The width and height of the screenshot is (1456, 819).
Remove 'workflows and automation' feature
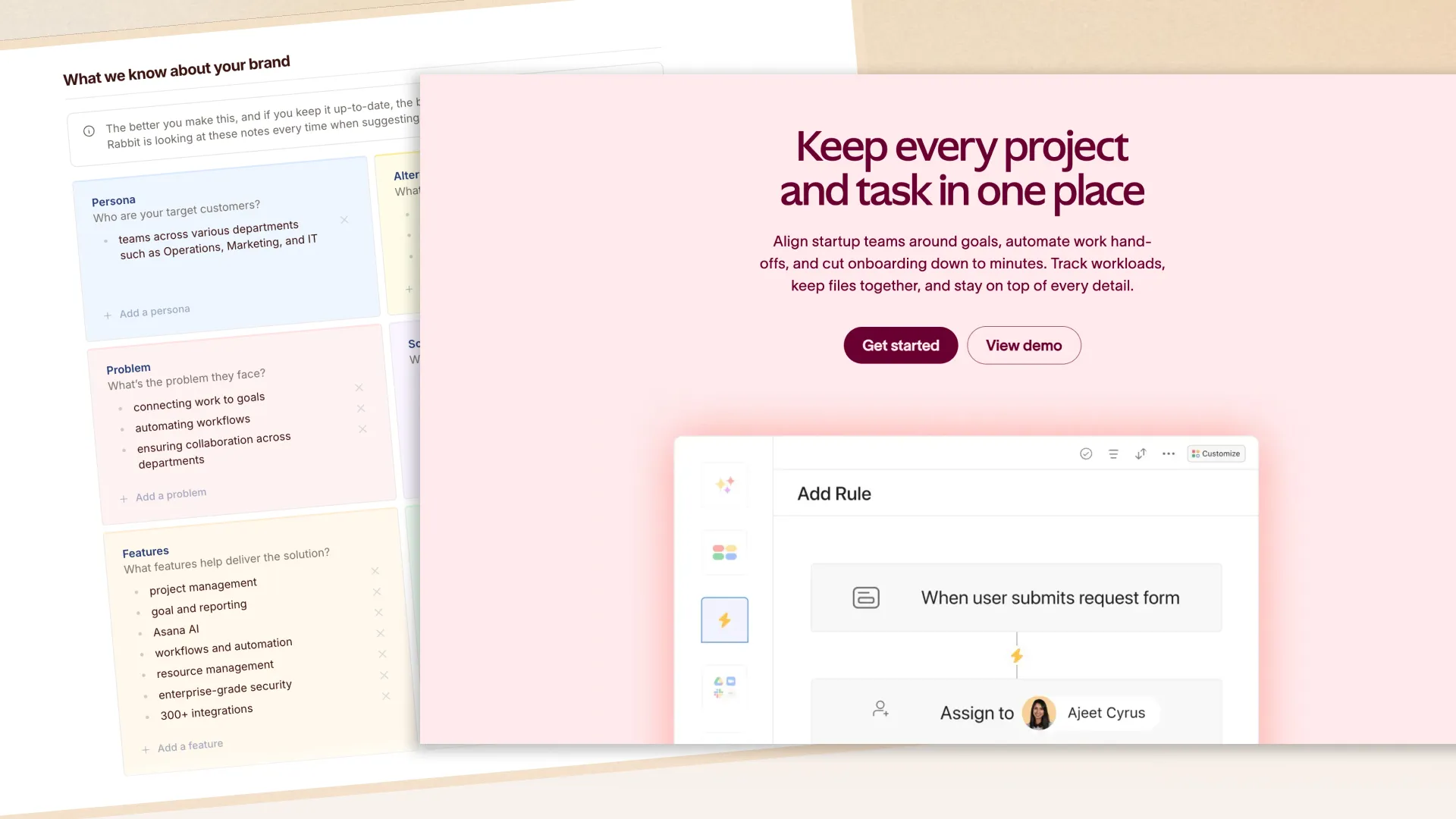click(381, 633)
